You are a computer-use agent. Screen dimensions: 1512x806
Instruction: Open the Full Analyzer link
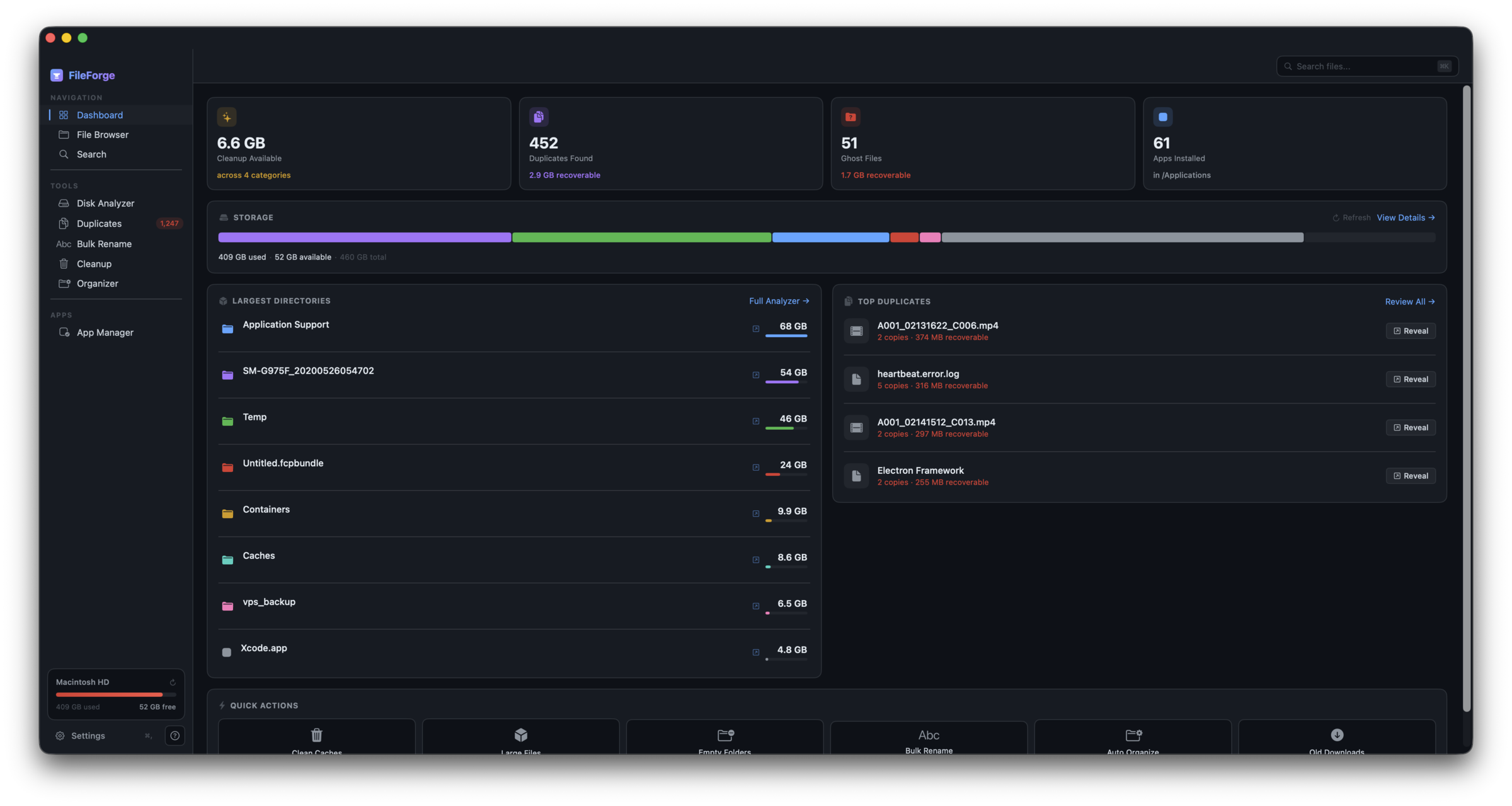click(x=779, y=301)
